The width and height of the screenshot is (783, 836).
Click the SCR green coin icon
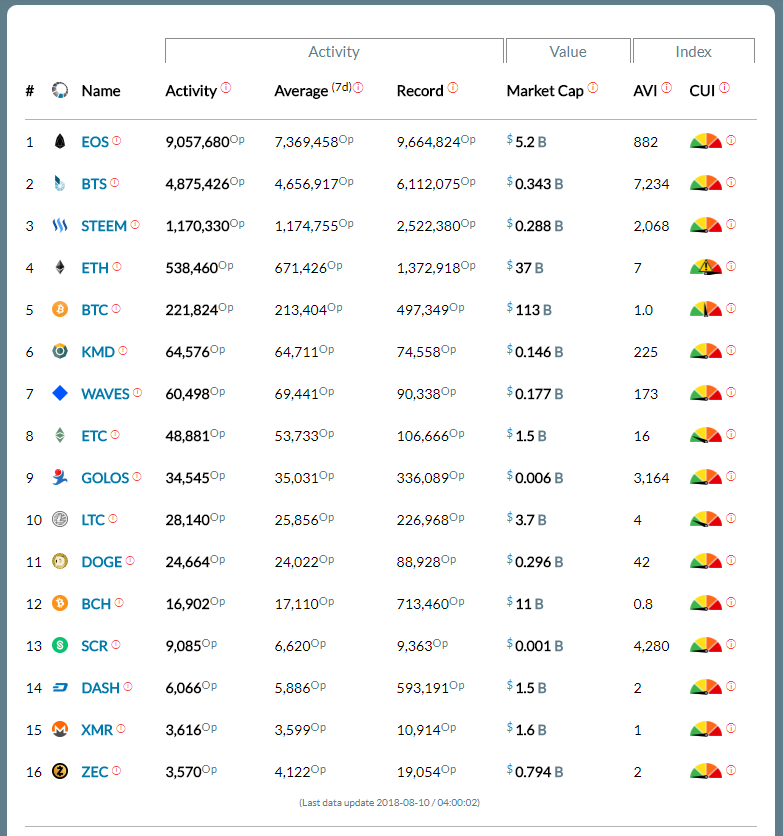60,646
